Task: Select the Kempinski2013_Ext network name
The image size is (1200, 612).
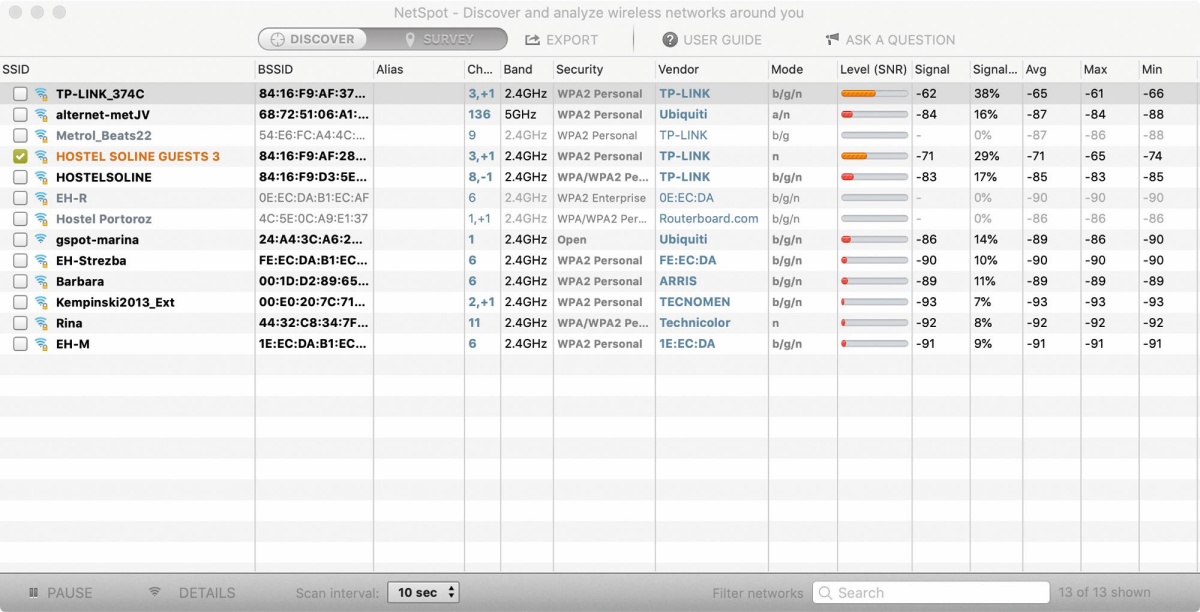Action: point(115,302)
